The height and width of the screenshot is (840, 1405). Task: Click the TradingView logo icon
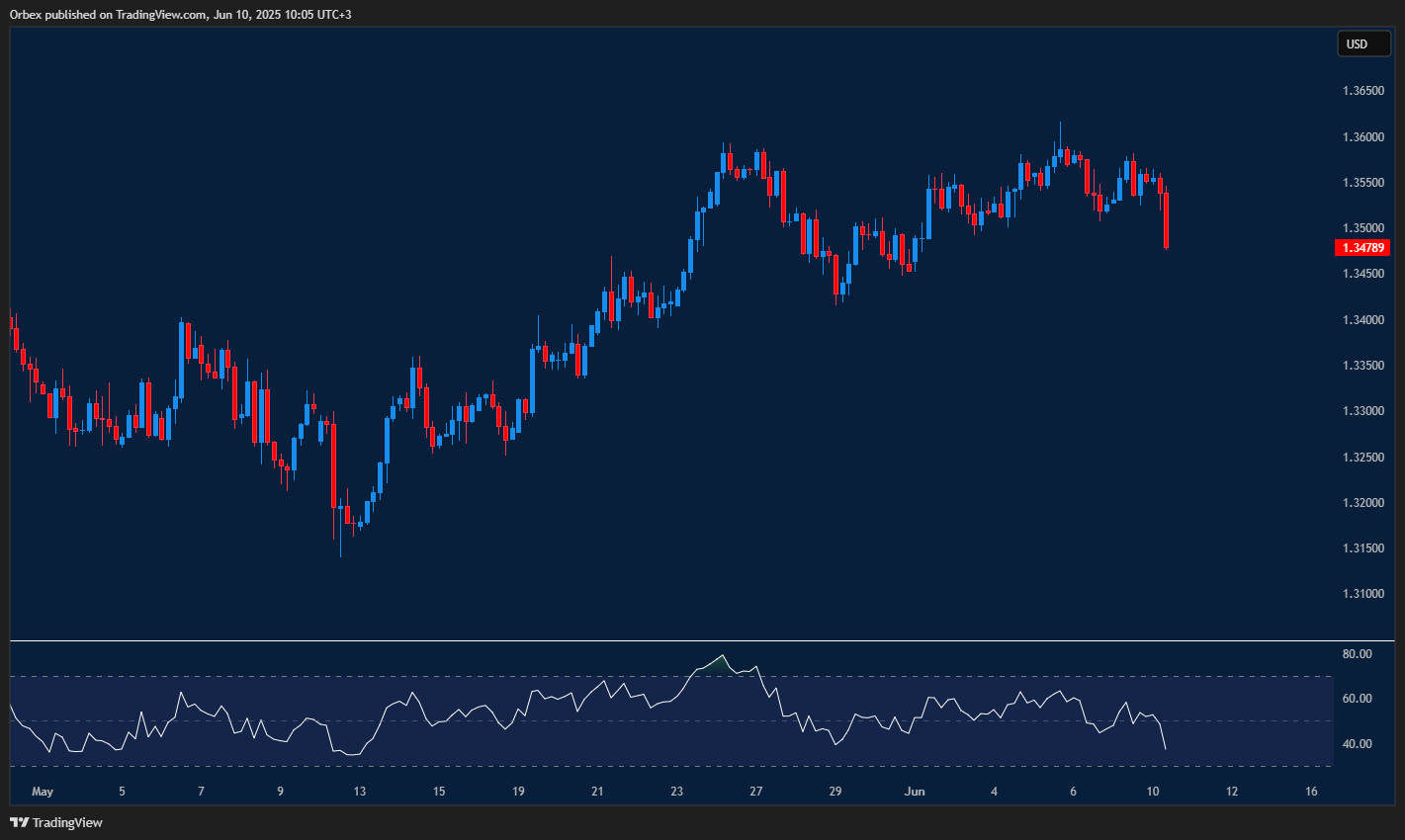[x=19, y=822]
